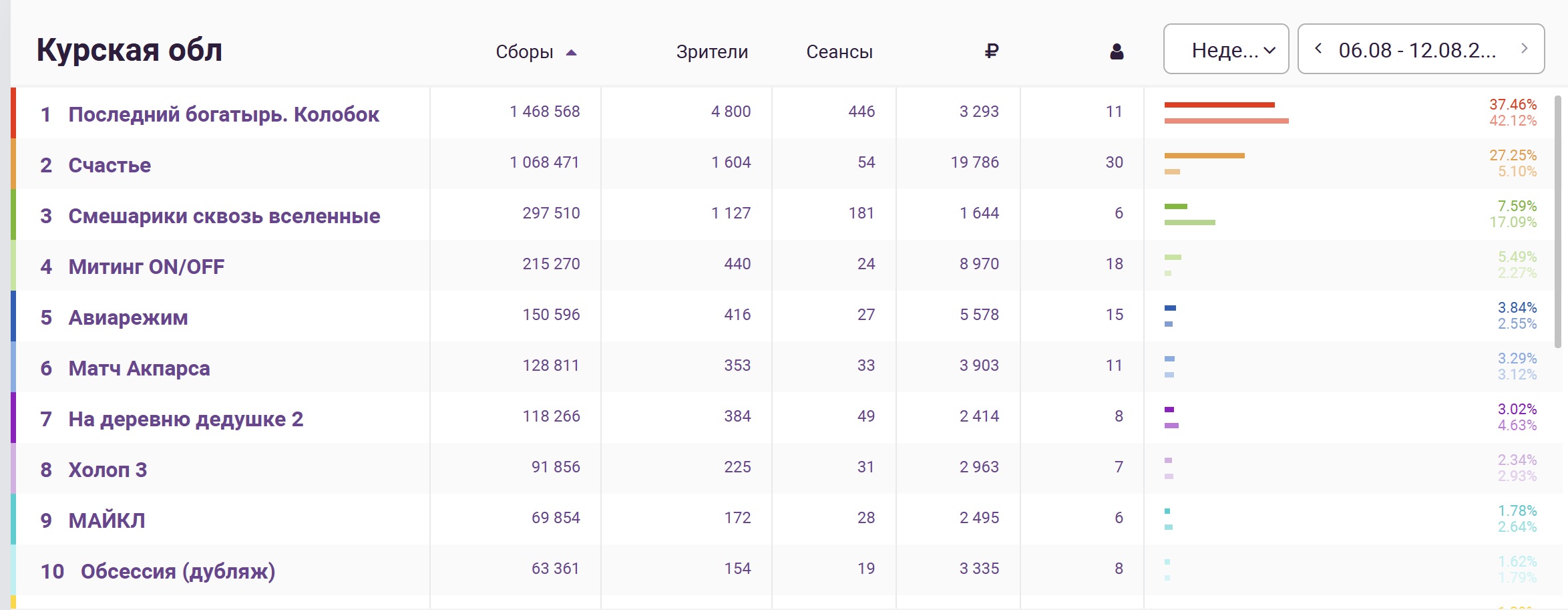
Task: Open film Матч Акпарса
Action: 139,368
